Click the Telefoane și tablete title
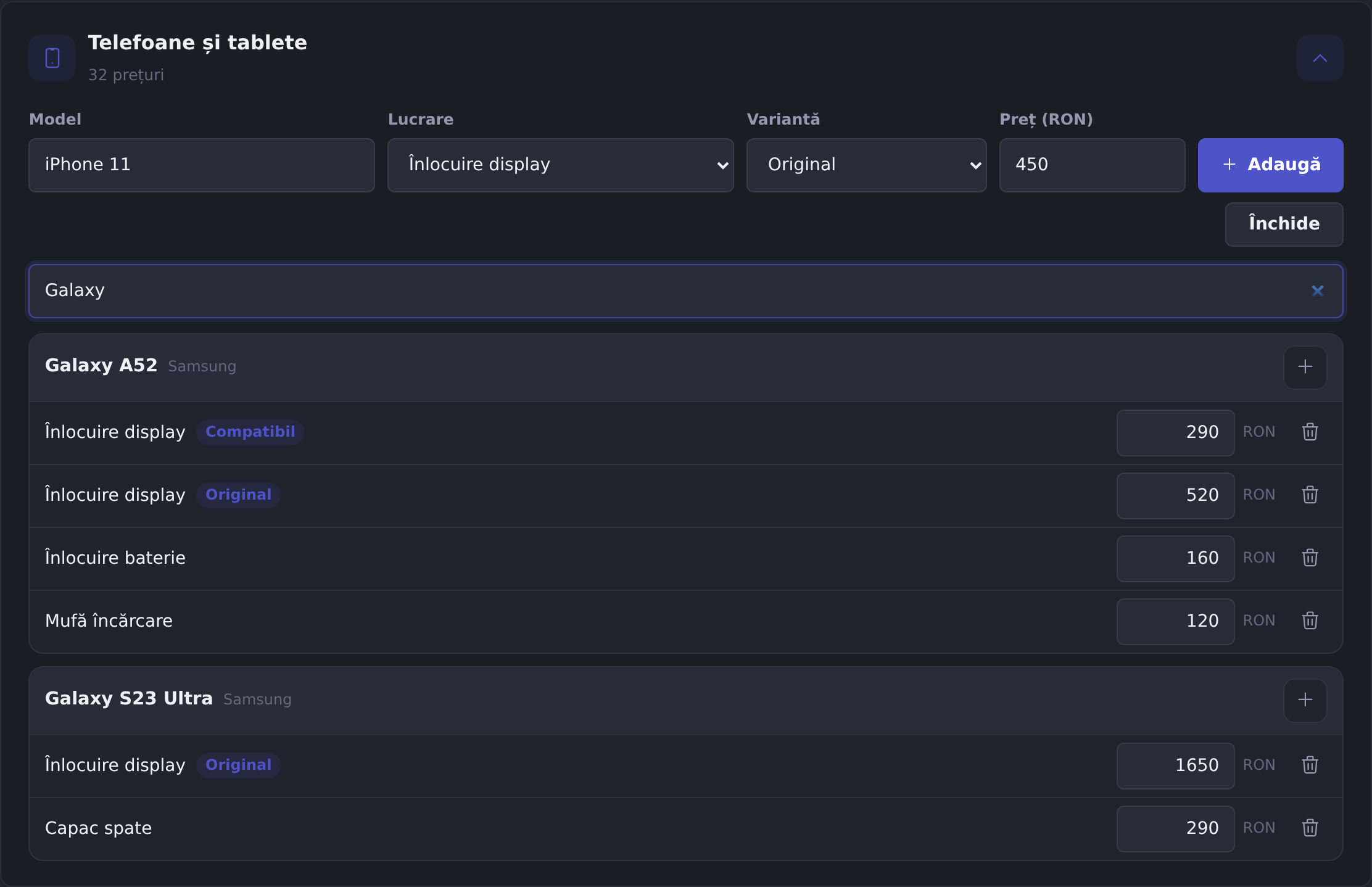This screenshot has height=887, width=1372. (x=197, y=43)
